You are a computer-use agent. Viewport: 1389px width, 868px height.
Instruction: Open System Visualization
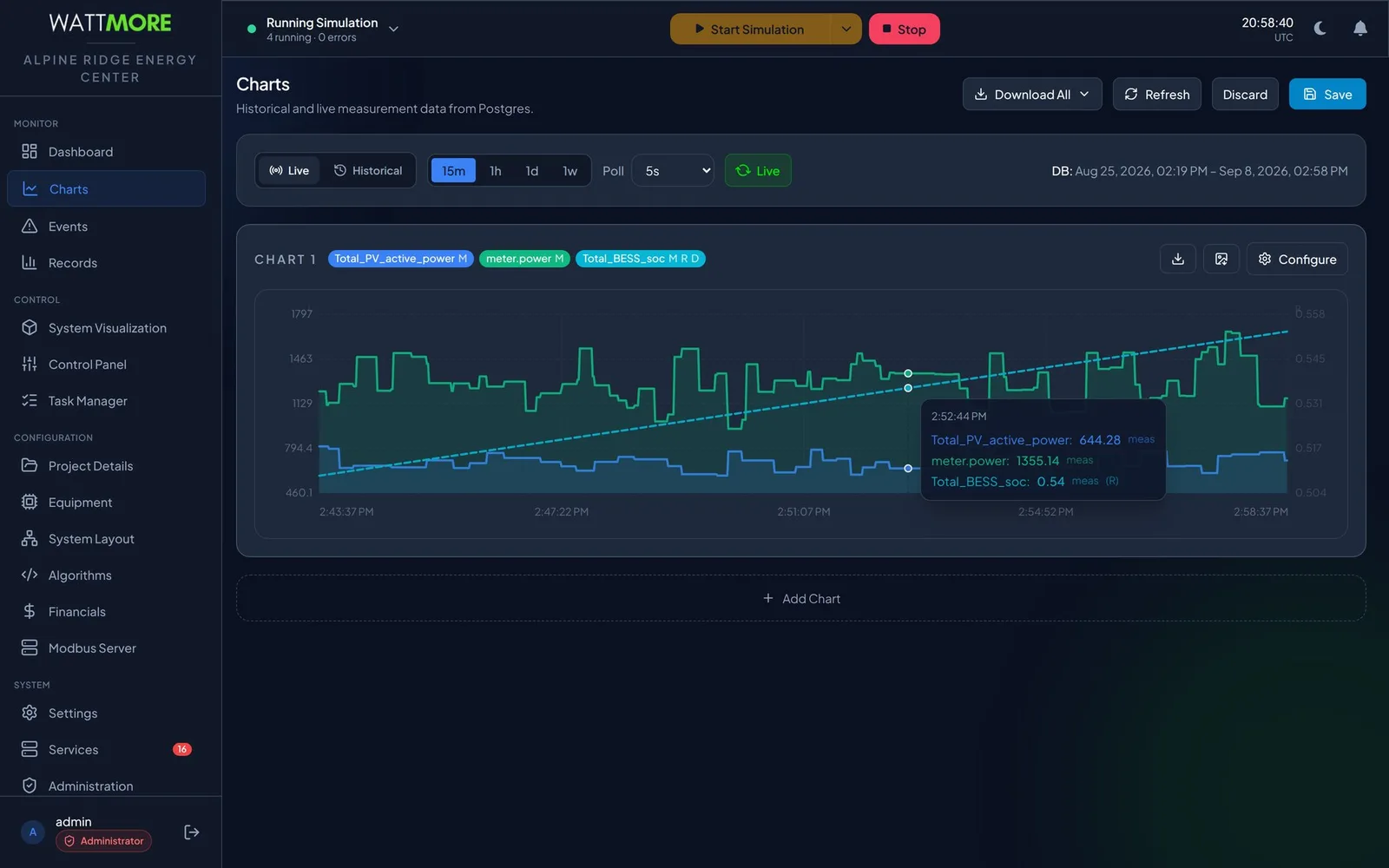106,328
